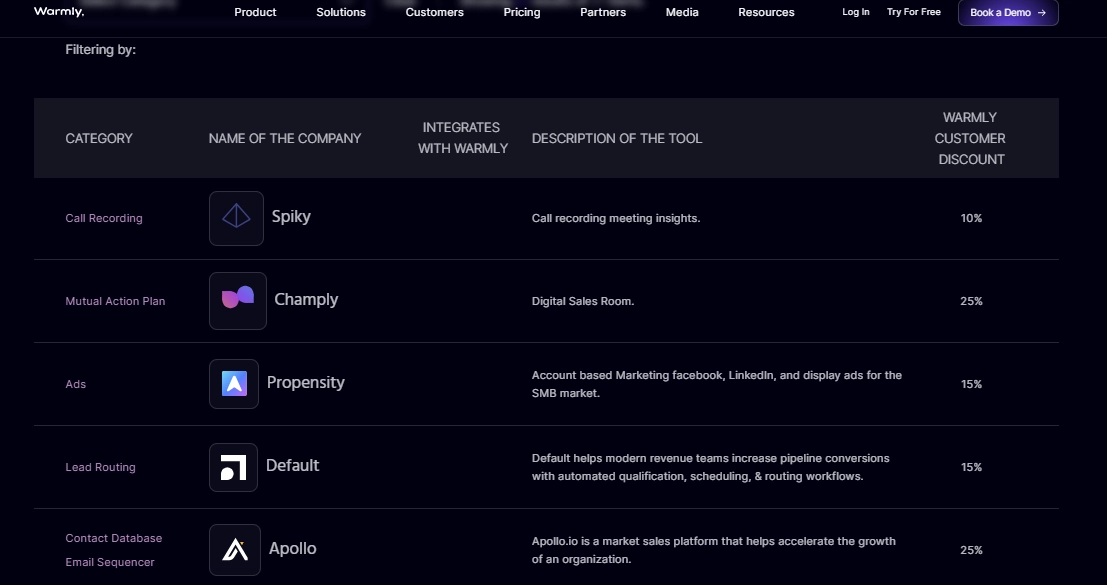
Task: Click Champly's 25% discount value
Action: (x=971, y=301)
